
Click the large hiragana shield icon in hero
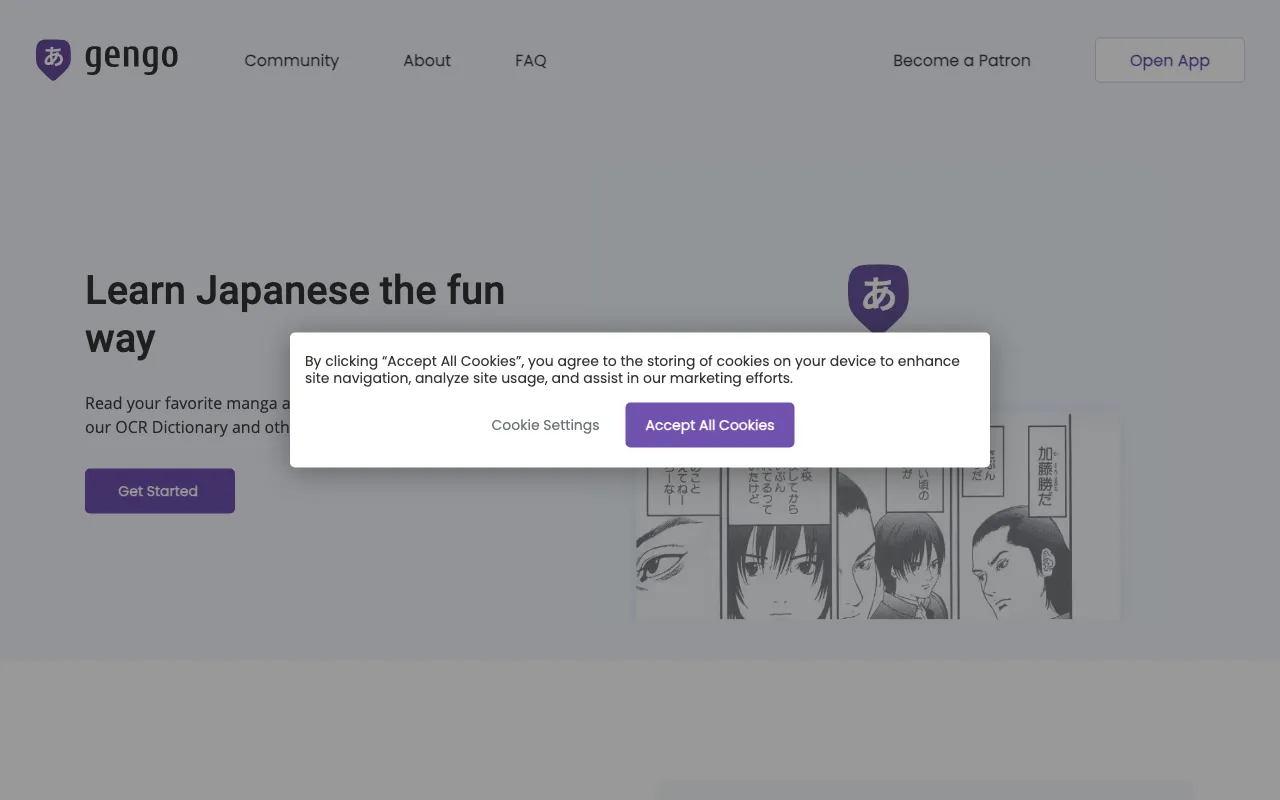click(x=878, y=298)
